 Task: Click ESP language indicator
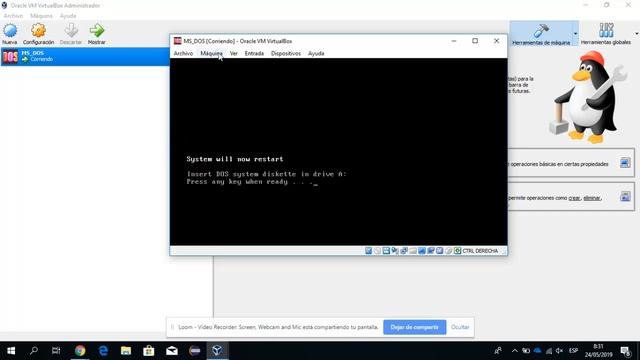573,351
